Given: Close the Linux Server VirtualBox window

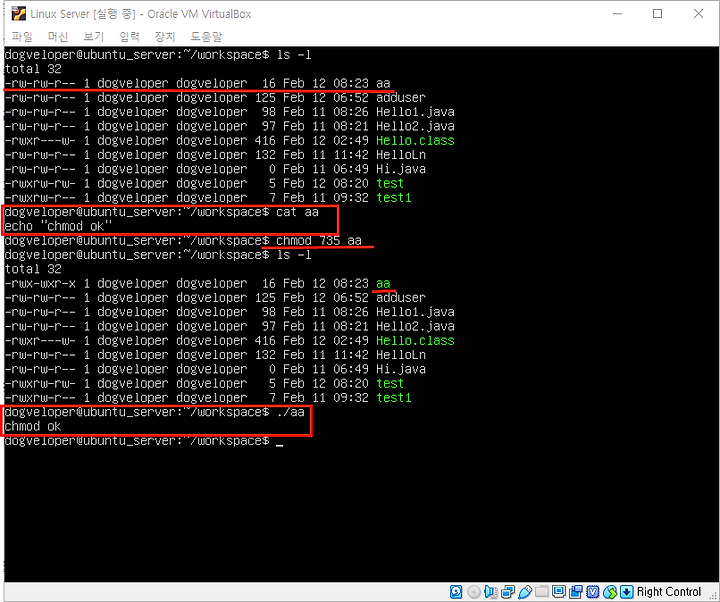Looking at the screenshot, I should [x=698, y=14].
